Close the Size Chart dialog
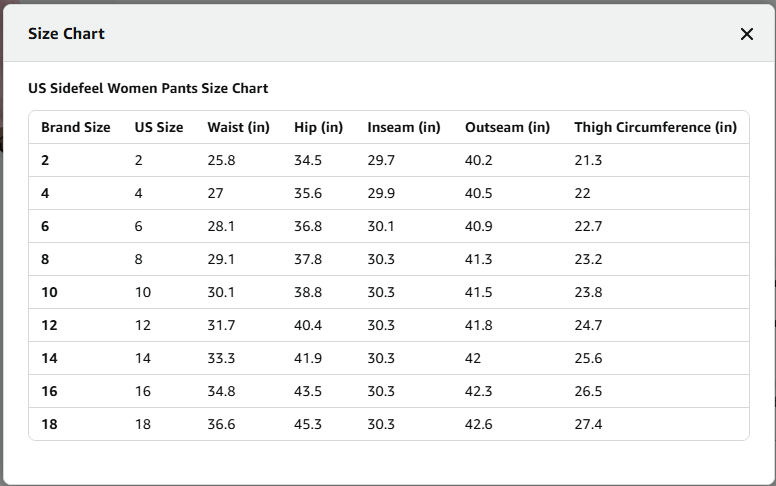776x486 pixels. [746, 34]
